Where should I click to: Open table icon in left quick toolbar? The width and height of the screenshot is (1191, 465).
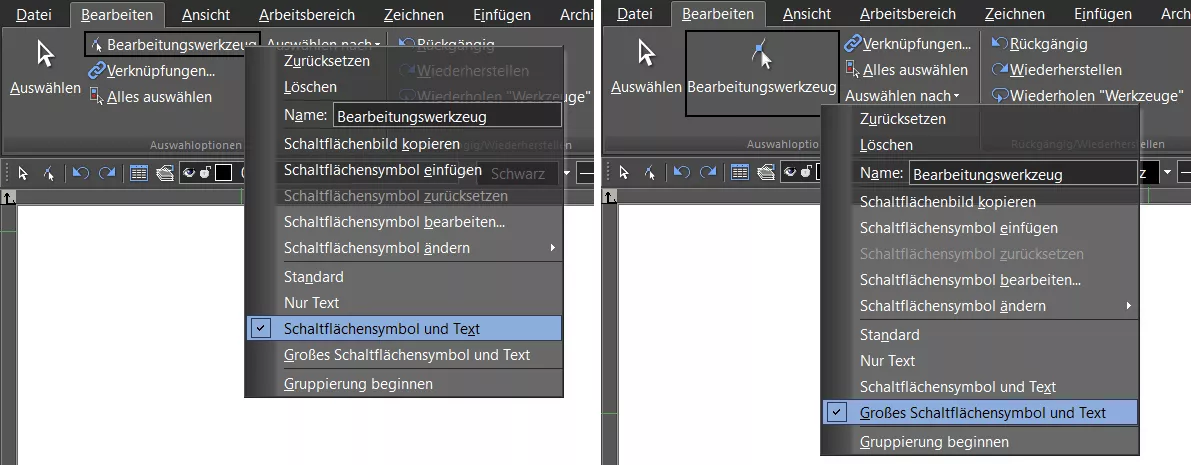(x=138, y=173)
